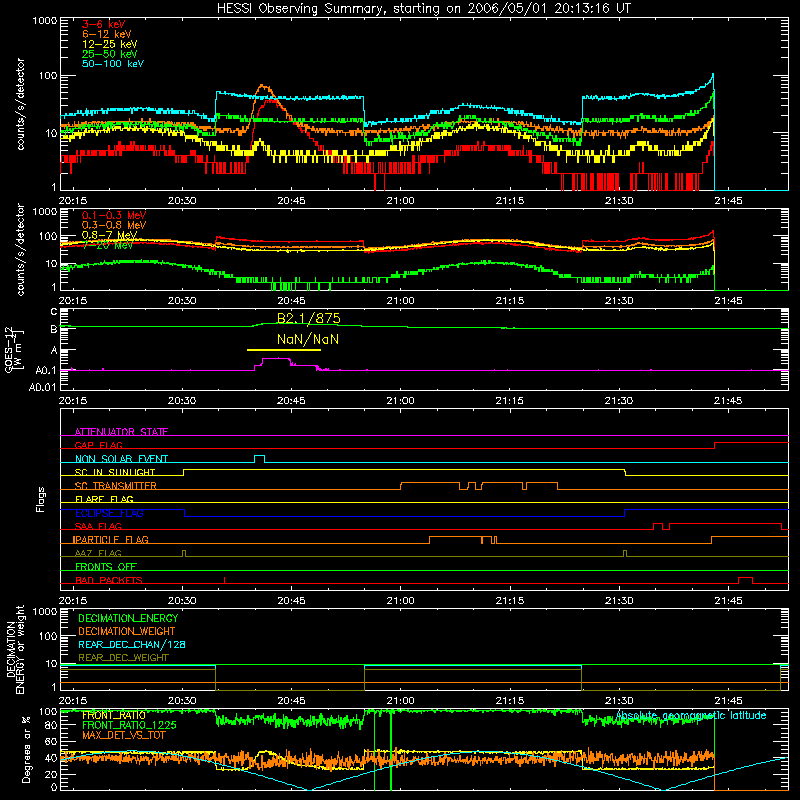Click the REAR_DEC_WEIGHT legend label
This screenshot has width=800, height=800.
pyautogui.click(x=123, y=658)
